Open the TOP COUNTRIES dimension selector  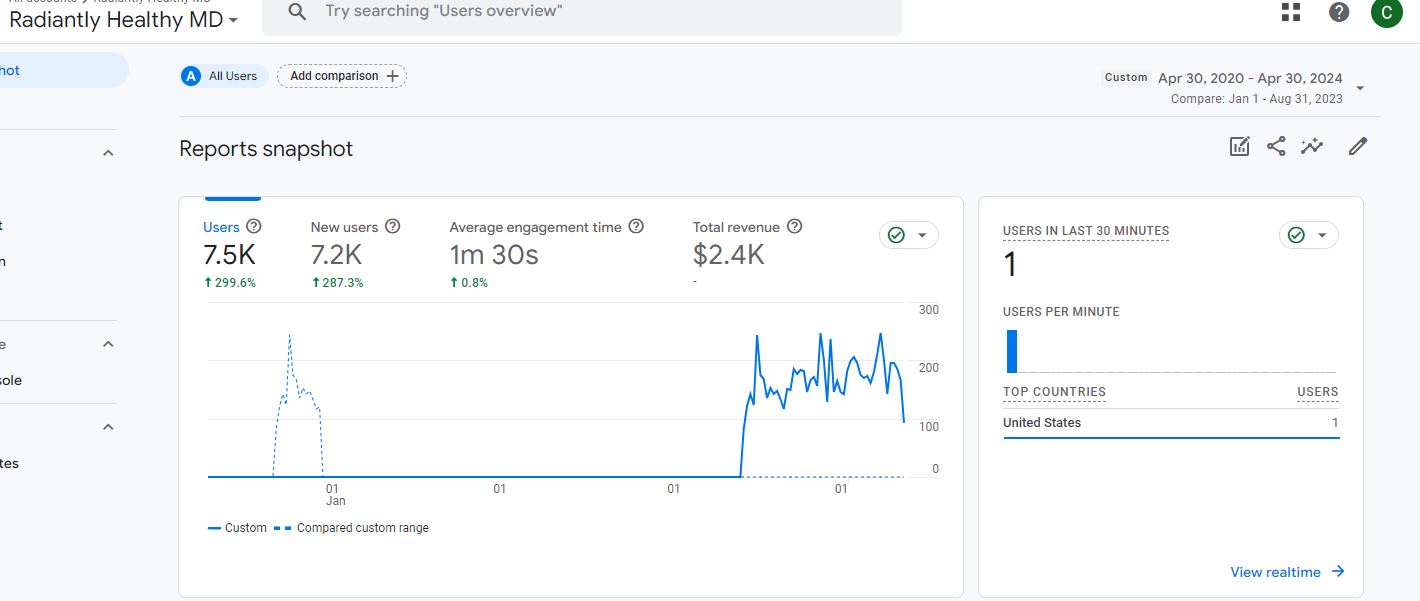point(1054,393)
